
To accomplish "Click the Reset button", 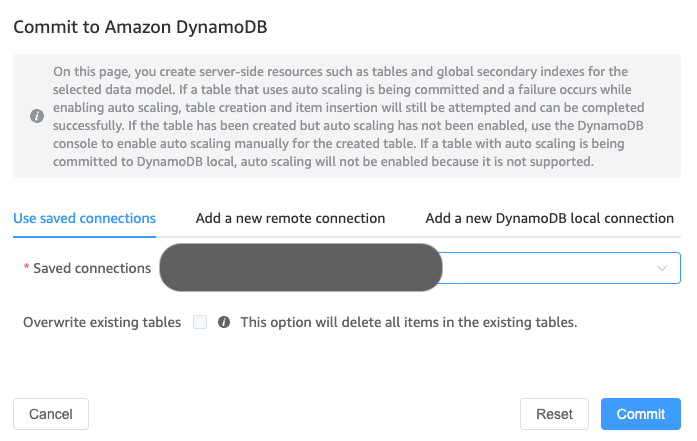I will pos(554,414).
